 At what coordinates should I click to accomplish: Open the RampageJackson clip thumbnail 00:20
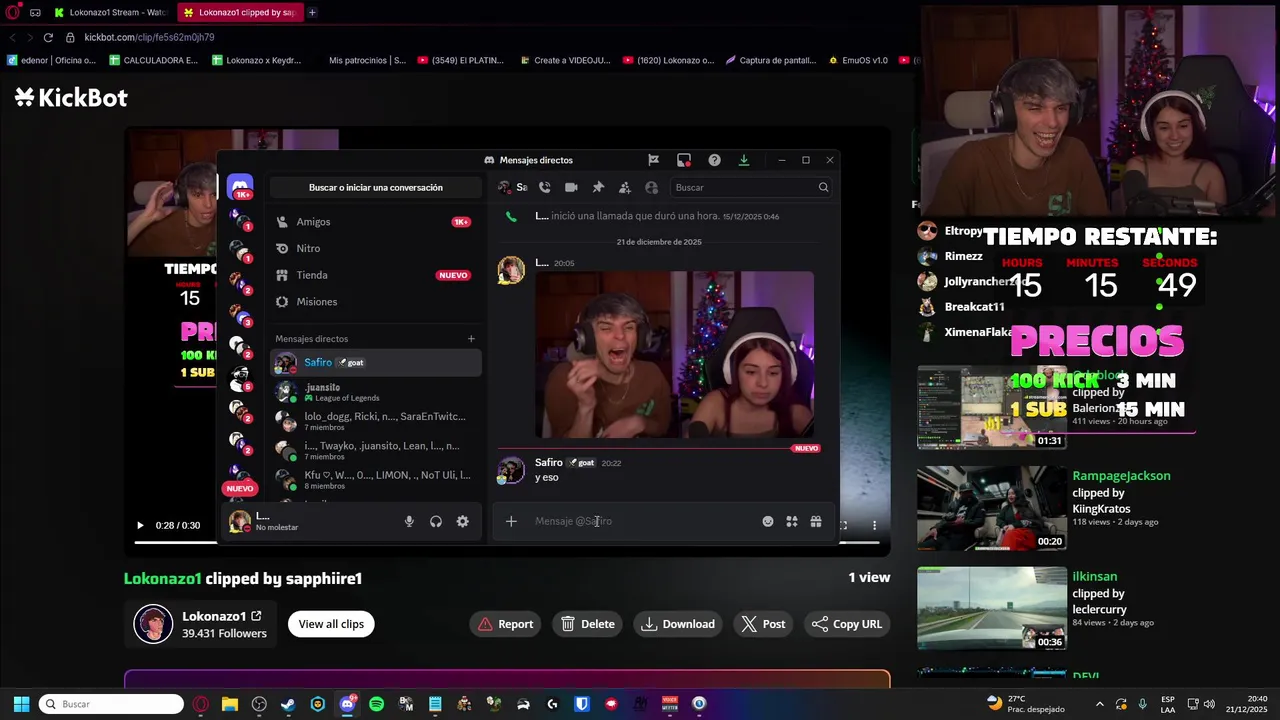click(992, 508)
